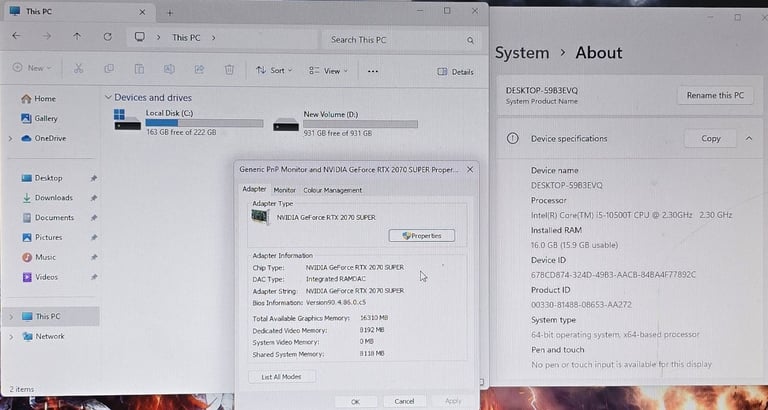Click Copy for device specifications
Viewport: 768px width, 410px height.
pos(710,139)
